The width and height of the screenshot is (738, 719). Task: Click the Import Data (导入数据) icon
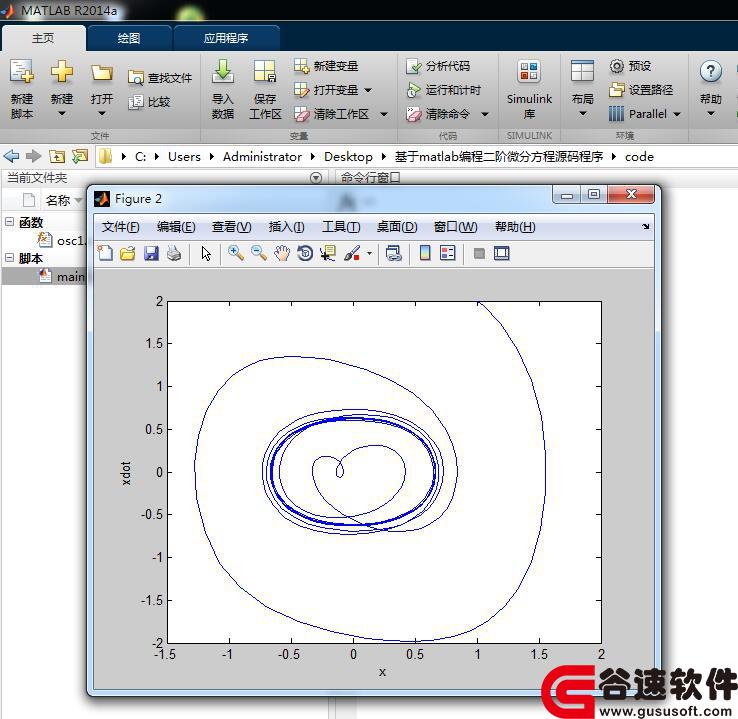tap(223, 72)
